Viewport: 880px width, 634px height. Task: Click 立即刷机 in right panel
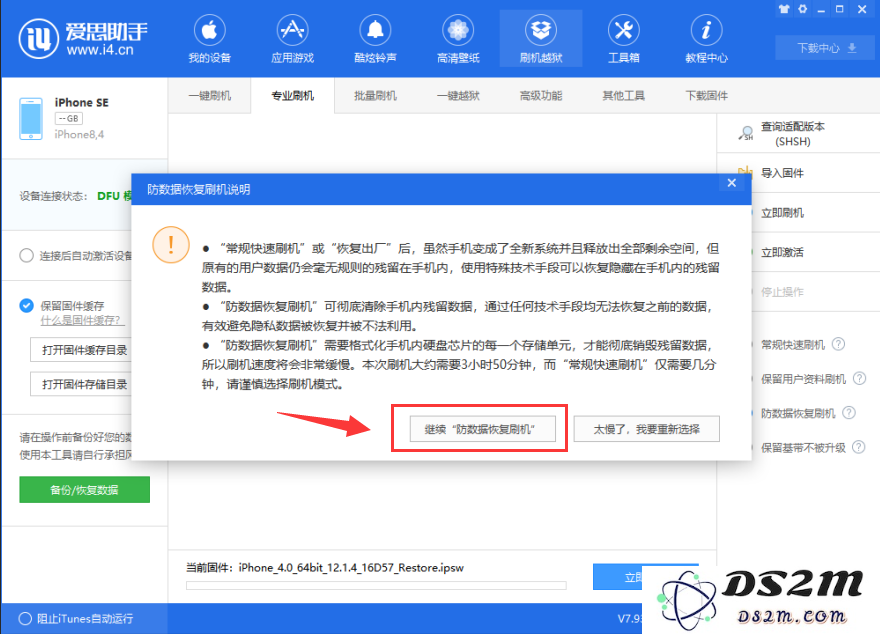782,213
